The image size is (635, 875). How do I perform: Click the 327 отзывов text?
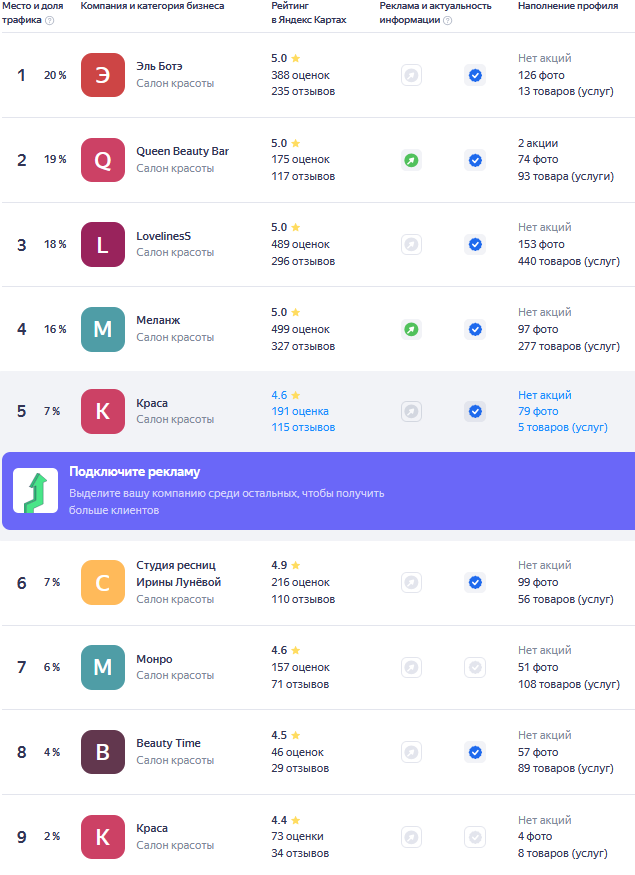point(303,347)
